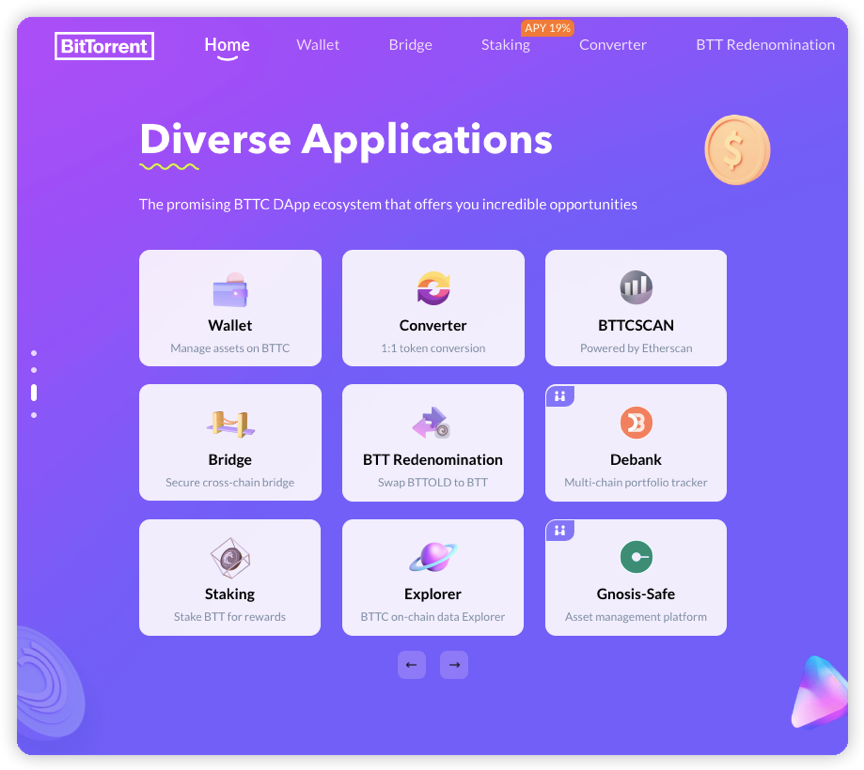Go to next applications page arrow
The height and width of the screenshot is (770, 864).
(x=454, y=665)
